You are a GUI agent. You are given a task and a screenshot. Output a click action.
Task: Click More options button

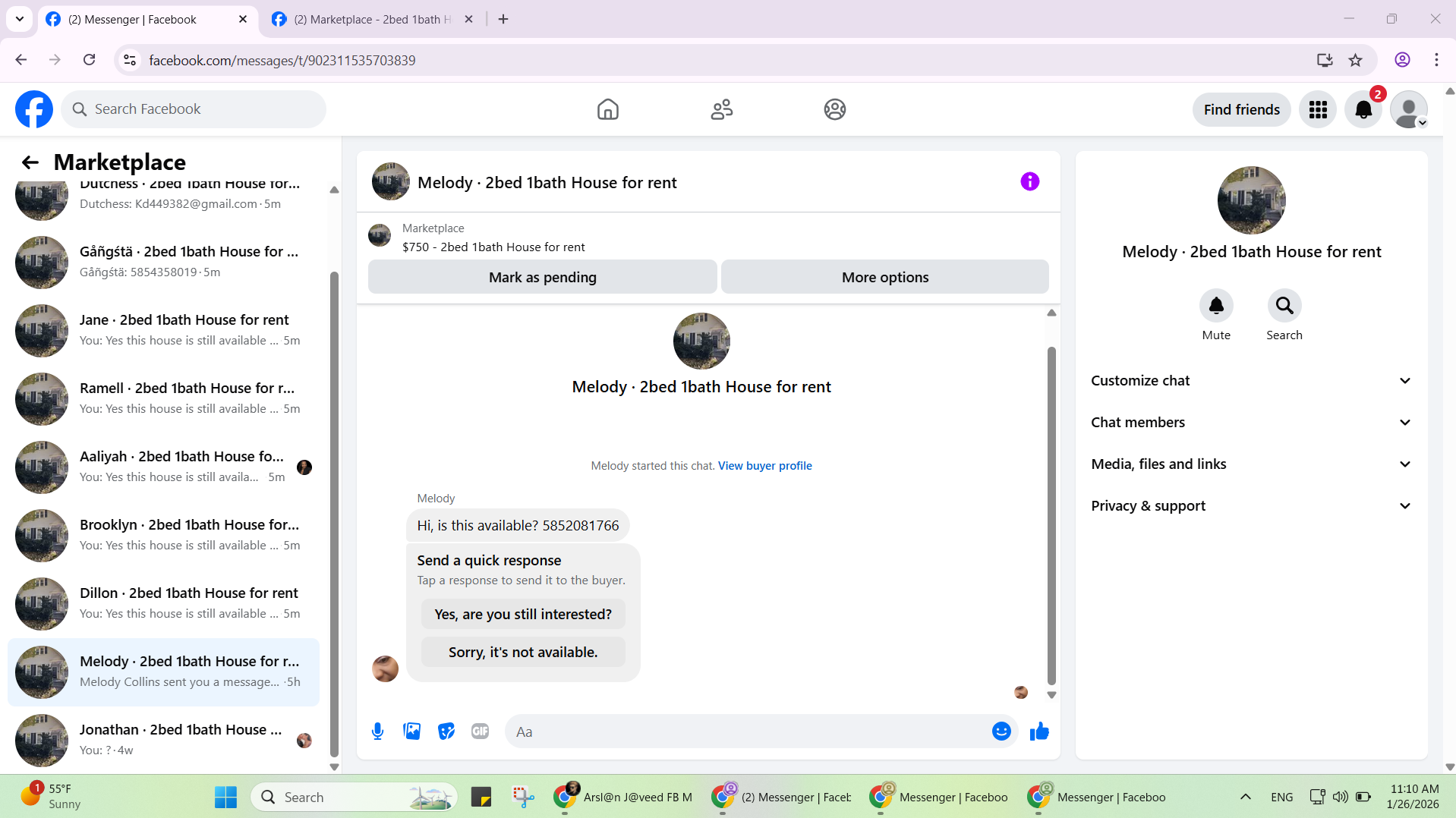click(x=884, y=278)
